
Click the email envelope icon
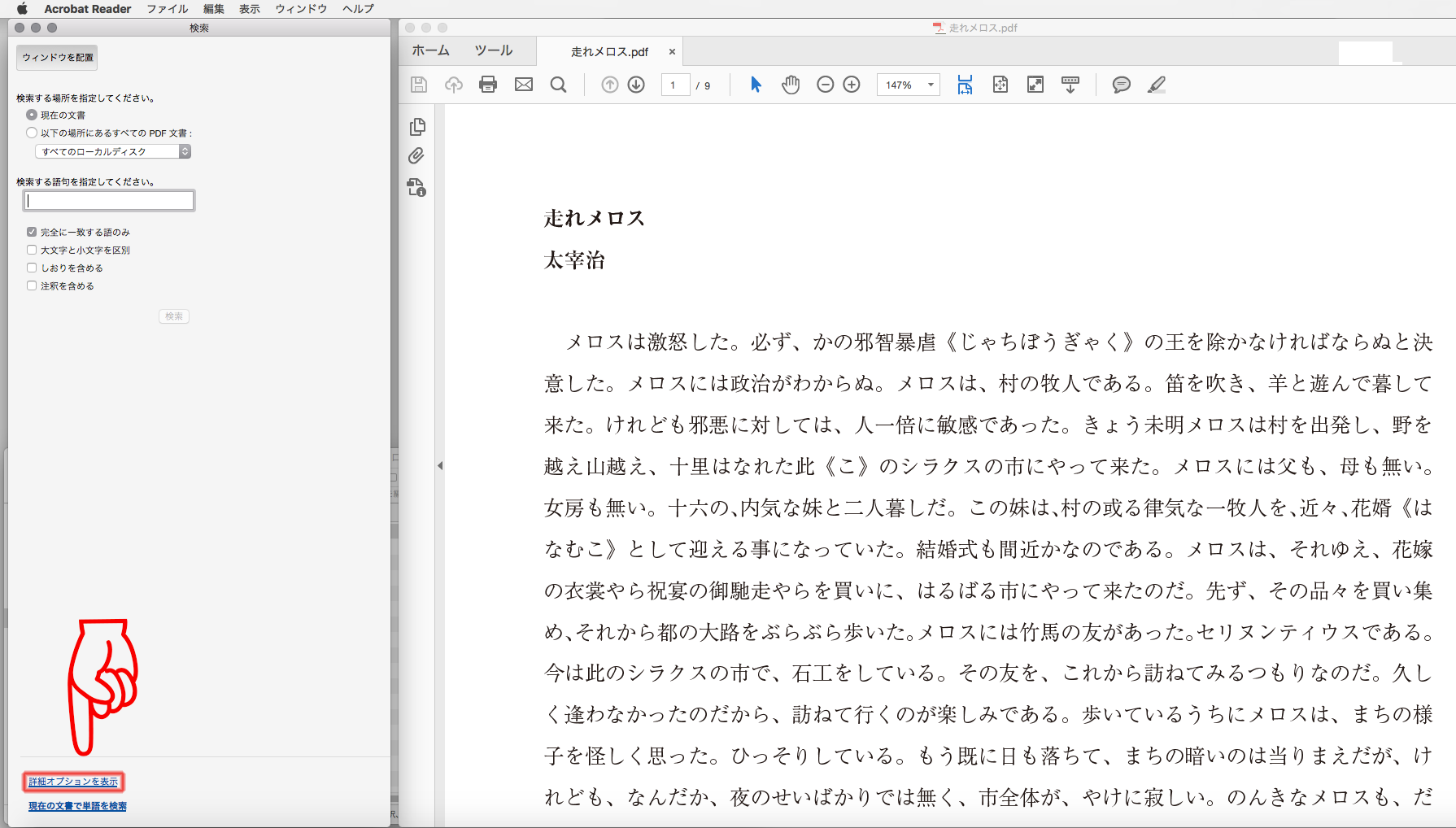click(524, 85)
